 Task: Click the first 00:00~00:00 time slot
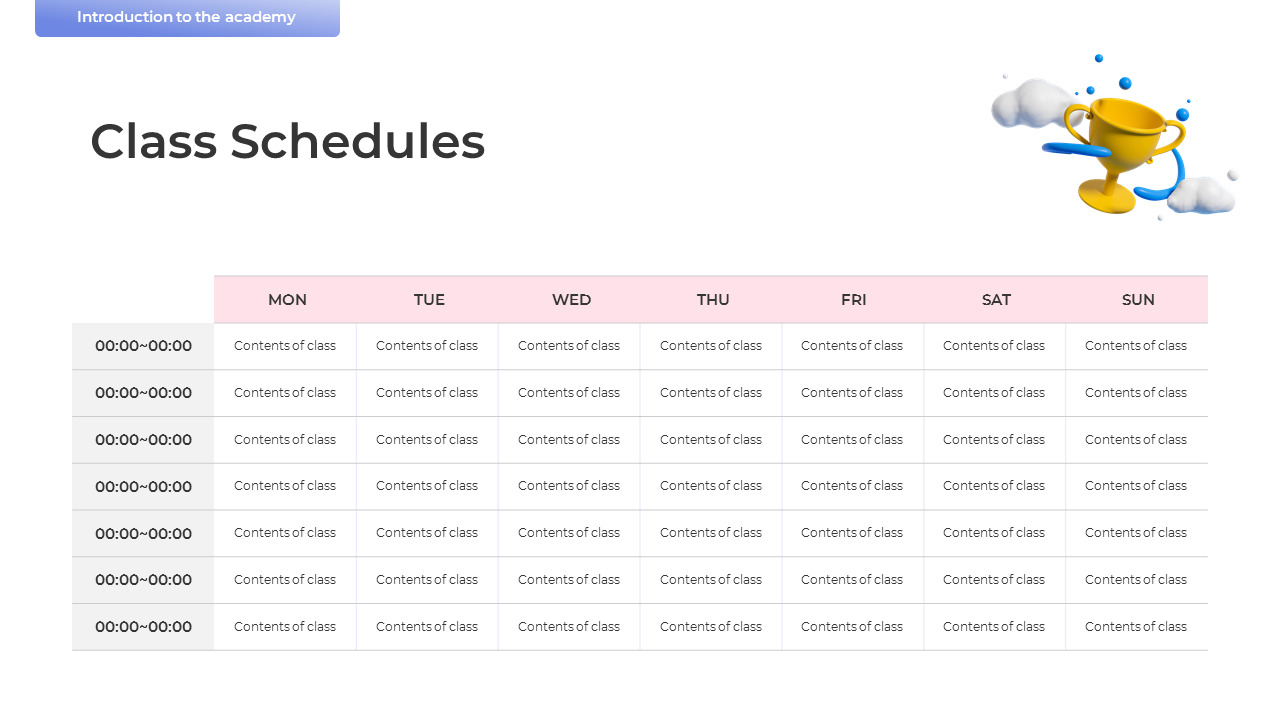coord(143,346)
